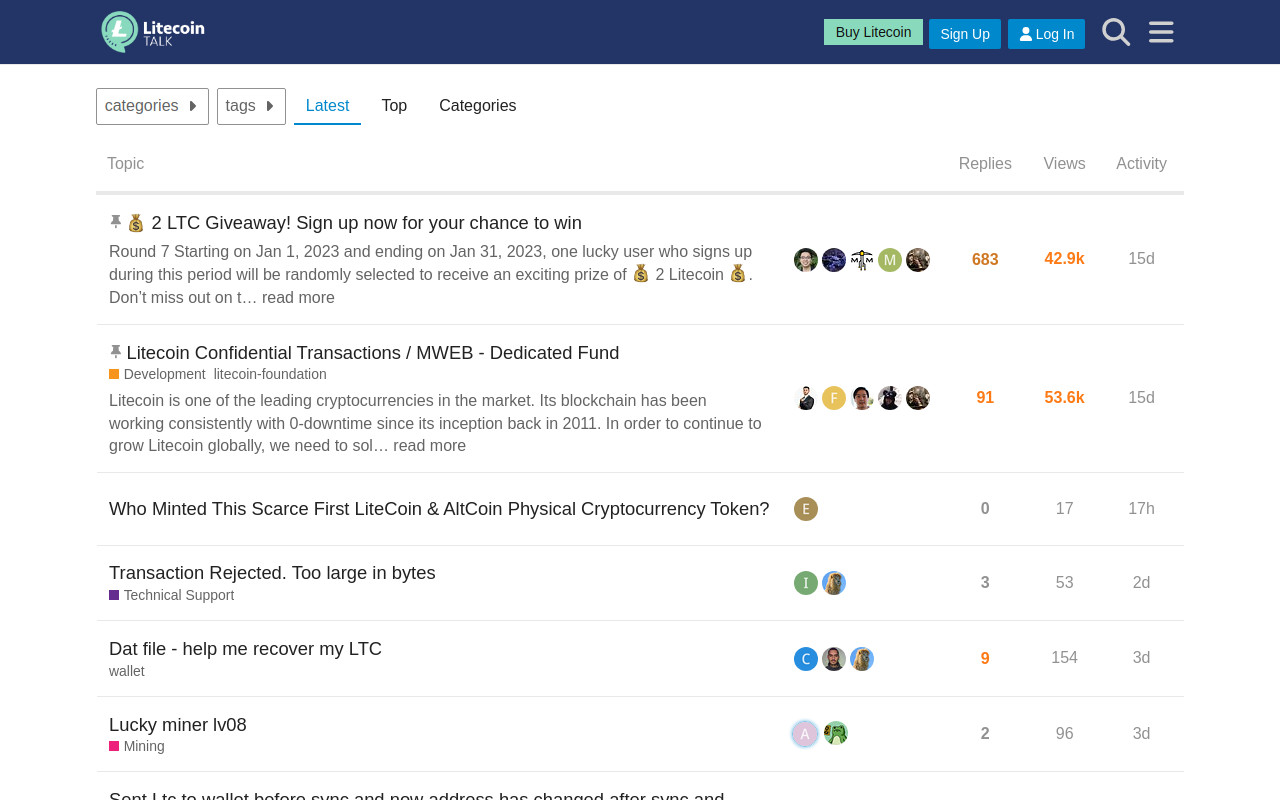The width and height of the screenshot is (1280, 800).
Task: Sort topics by Activity column header
Action: tap(1141, 164)
